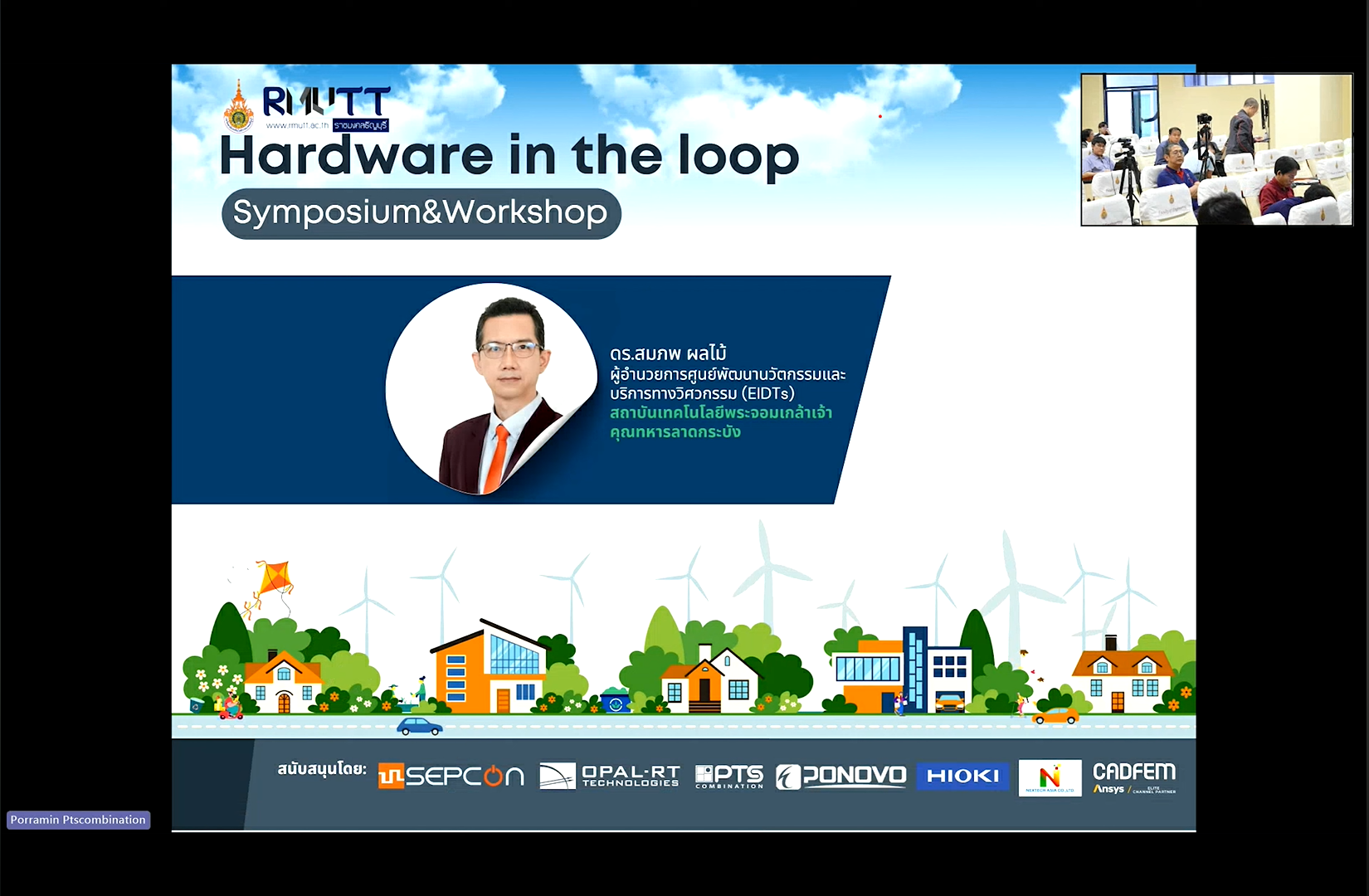
Task: Select the PONOVO sponsor logo
Action: point(840,777)
